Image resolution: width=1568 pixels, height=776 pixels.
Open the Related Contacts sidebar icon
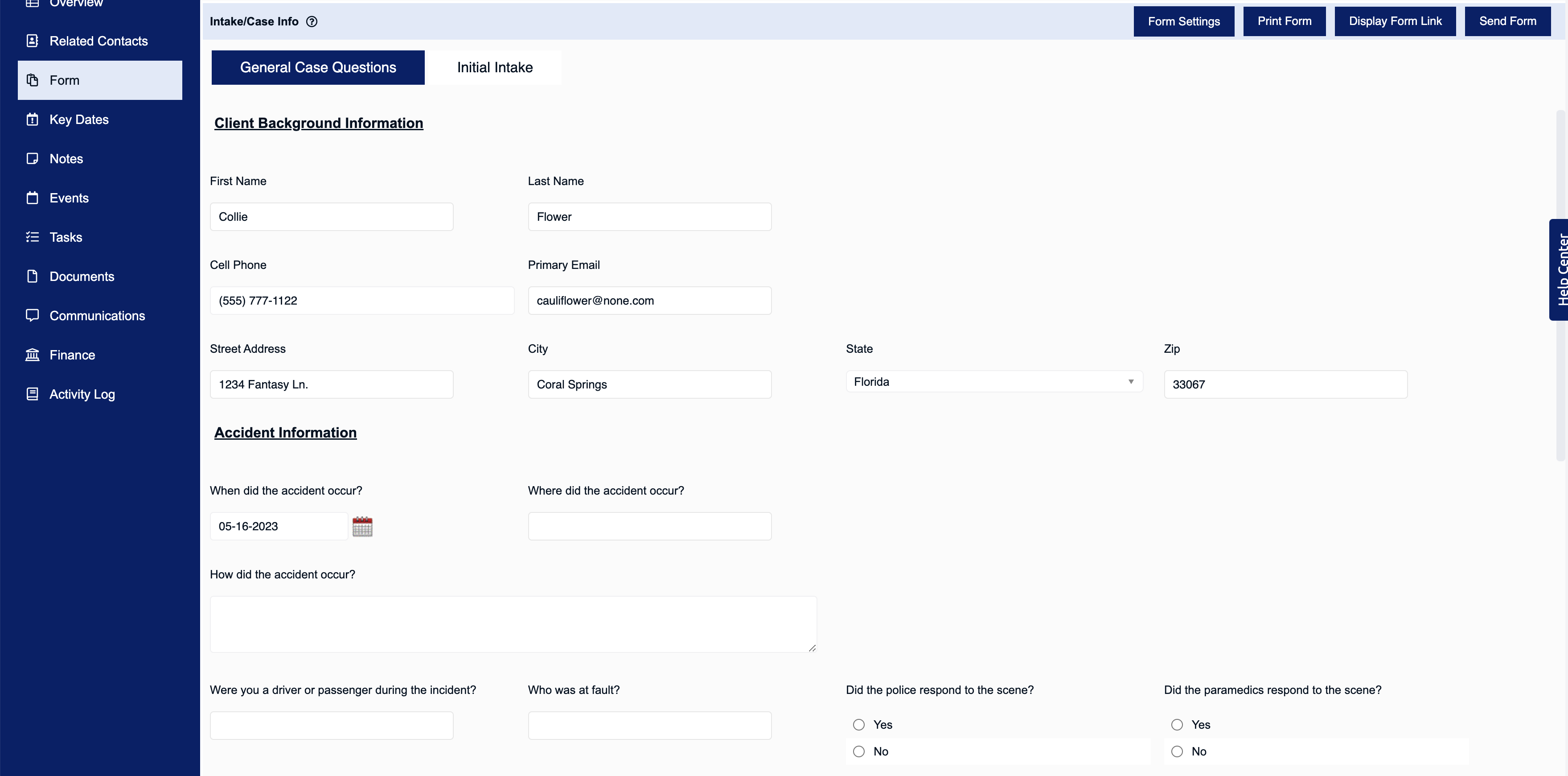pyautogui.click(x=33, y=40)
